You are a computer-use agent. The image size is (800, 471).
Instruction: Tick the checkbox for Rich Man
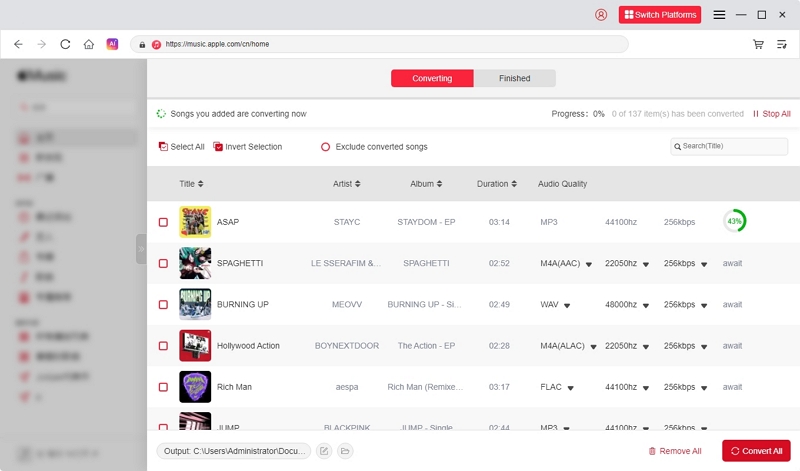point(163,387)
